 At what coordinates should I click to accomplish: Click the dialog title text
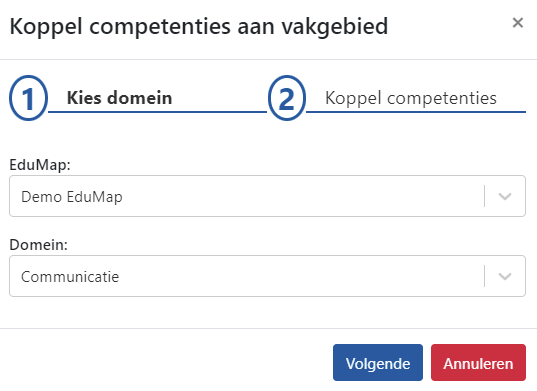click(x=199, y=26)
